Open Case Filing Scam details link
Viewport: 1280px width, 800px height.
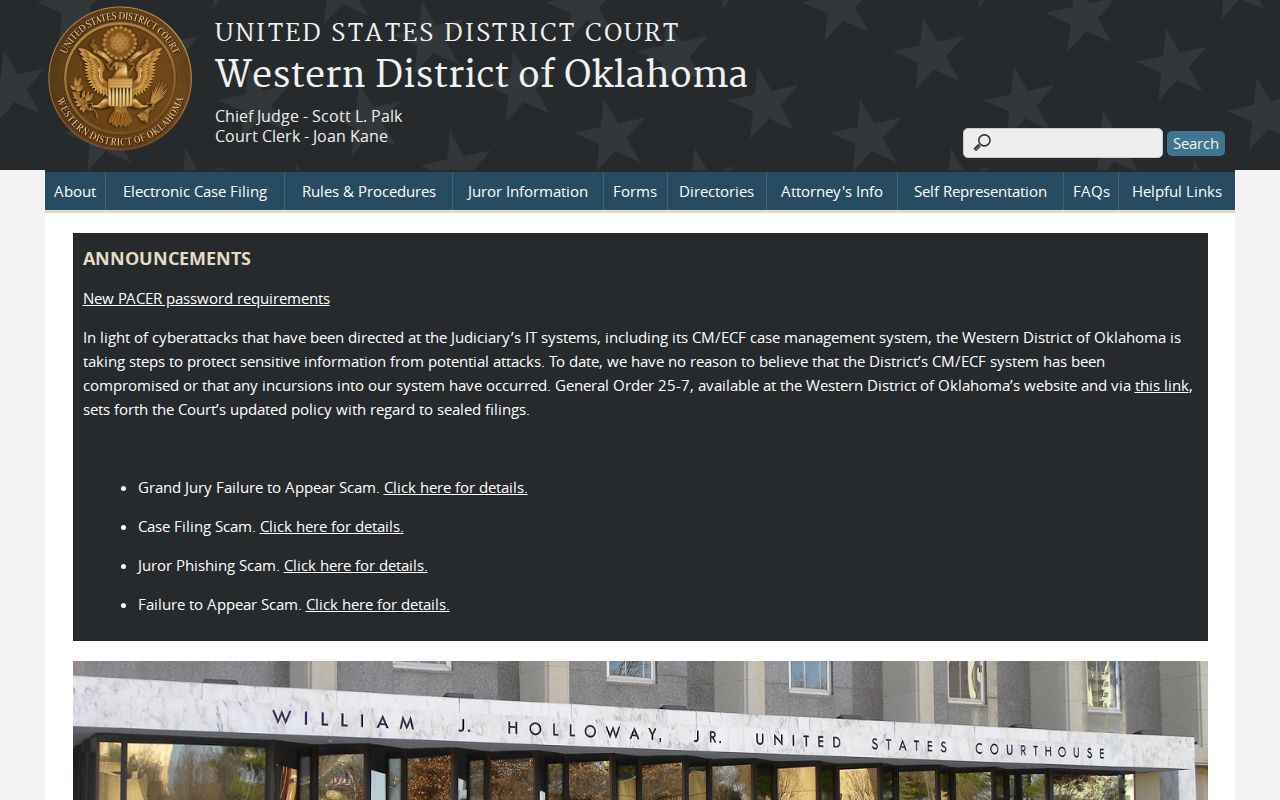click(331, 526)
